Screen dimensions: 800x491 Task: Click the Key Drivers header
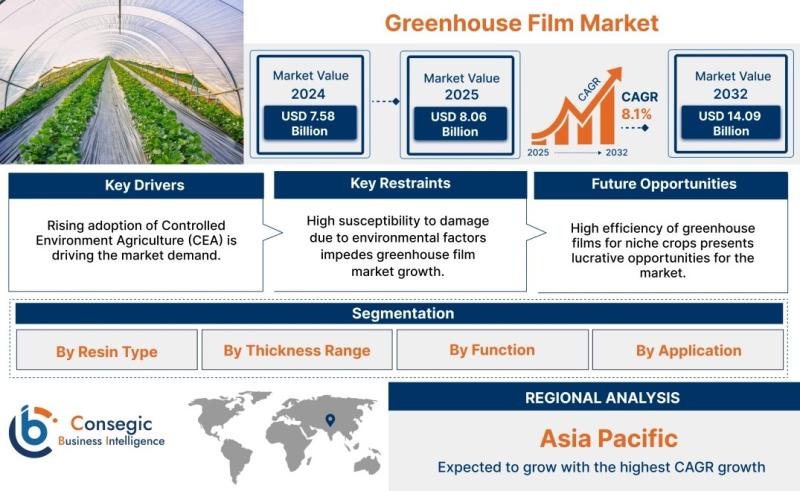pyautogui.click(x=136, y=185)
